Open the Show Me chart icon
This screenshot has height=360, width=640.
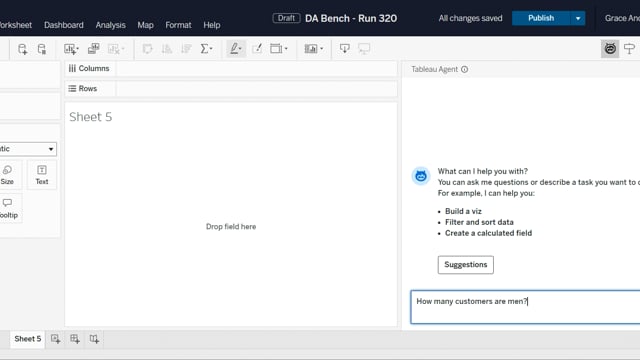tap(313, 49)
